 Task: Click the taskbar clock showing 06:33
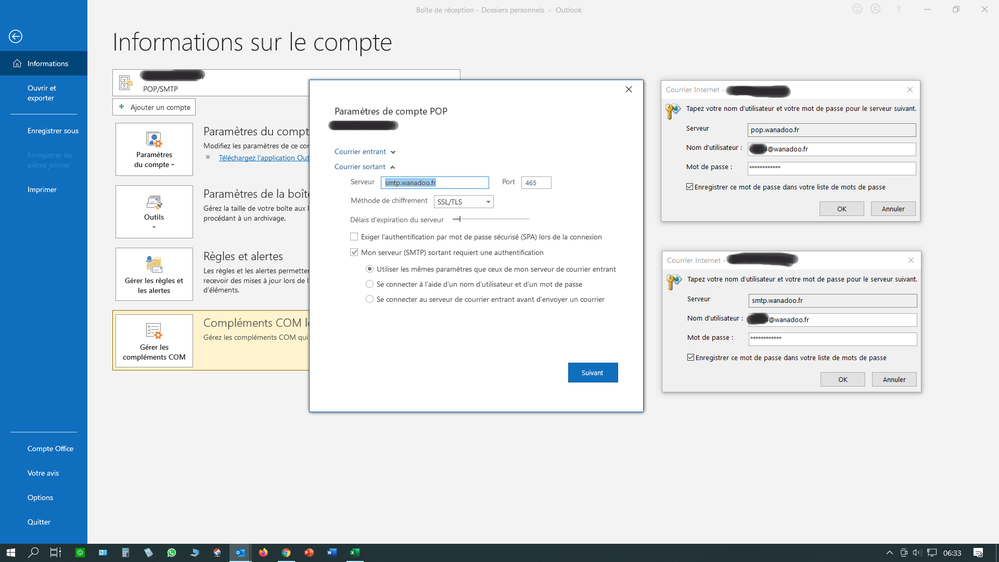[x=952, y=553]
